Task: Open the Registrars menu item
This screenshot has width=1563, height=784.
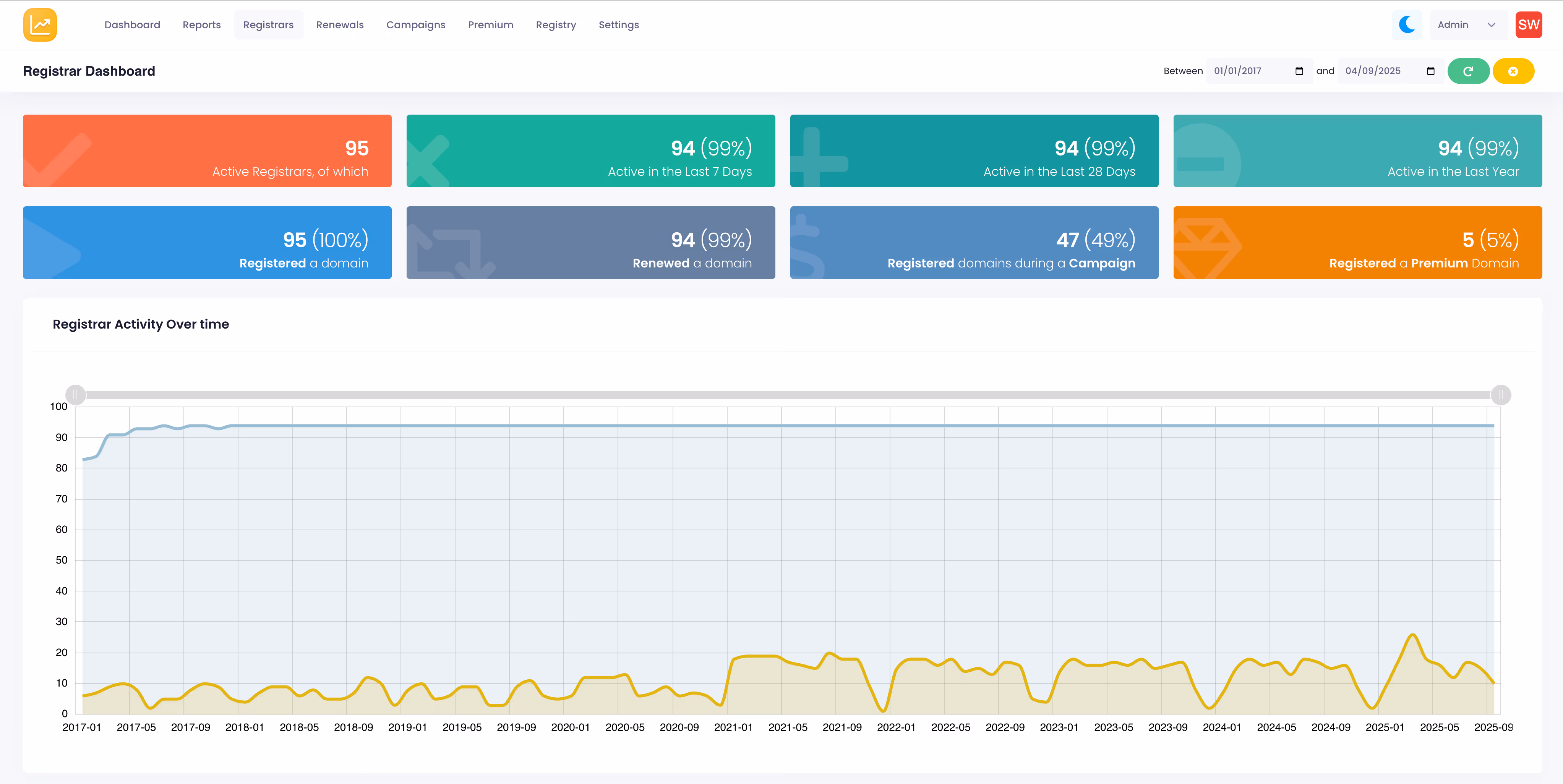Action: point(268,25)
